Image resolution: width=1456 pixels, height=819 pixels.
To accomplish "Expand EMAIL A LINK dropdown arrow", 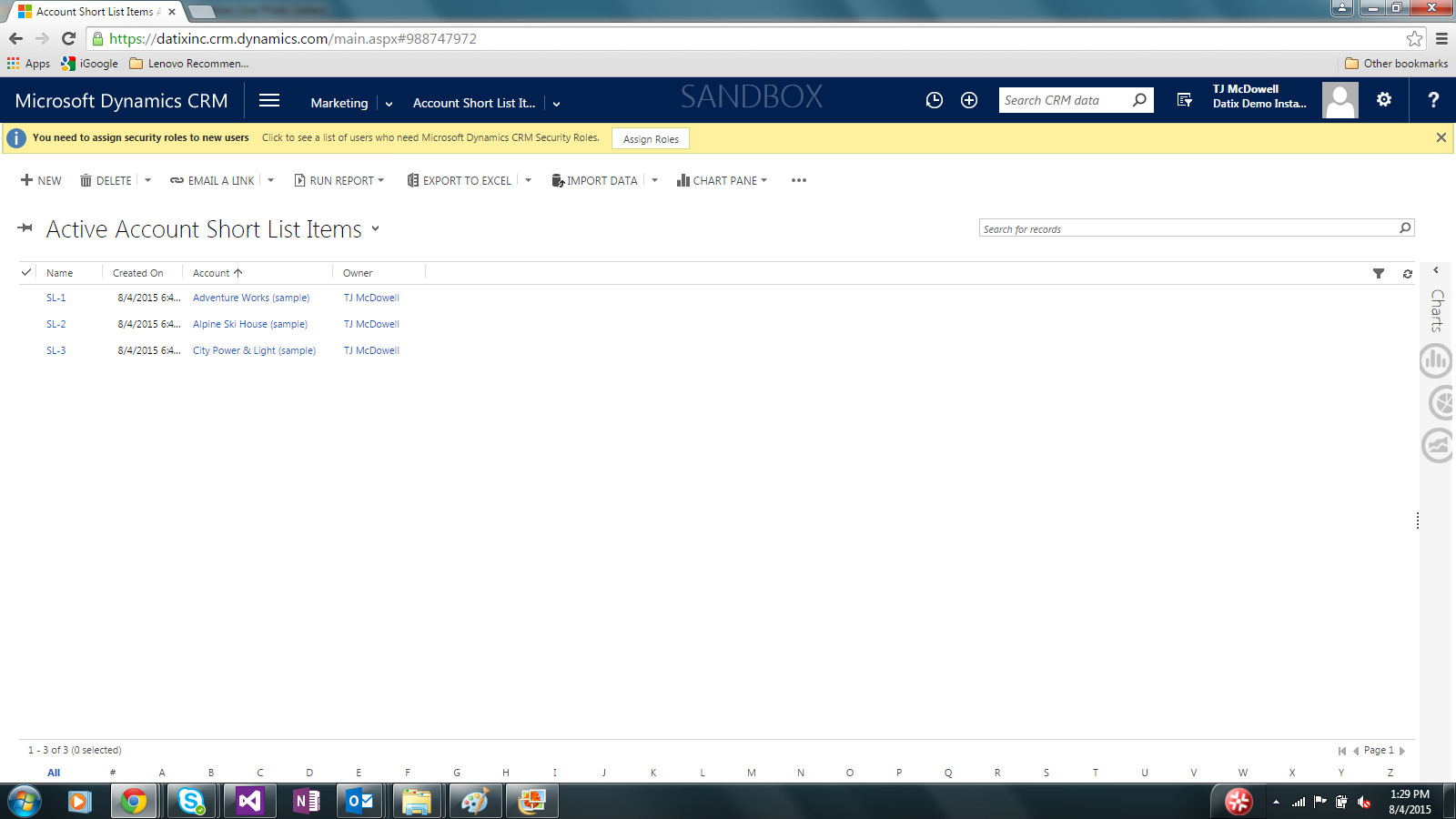I will point(271,180).
